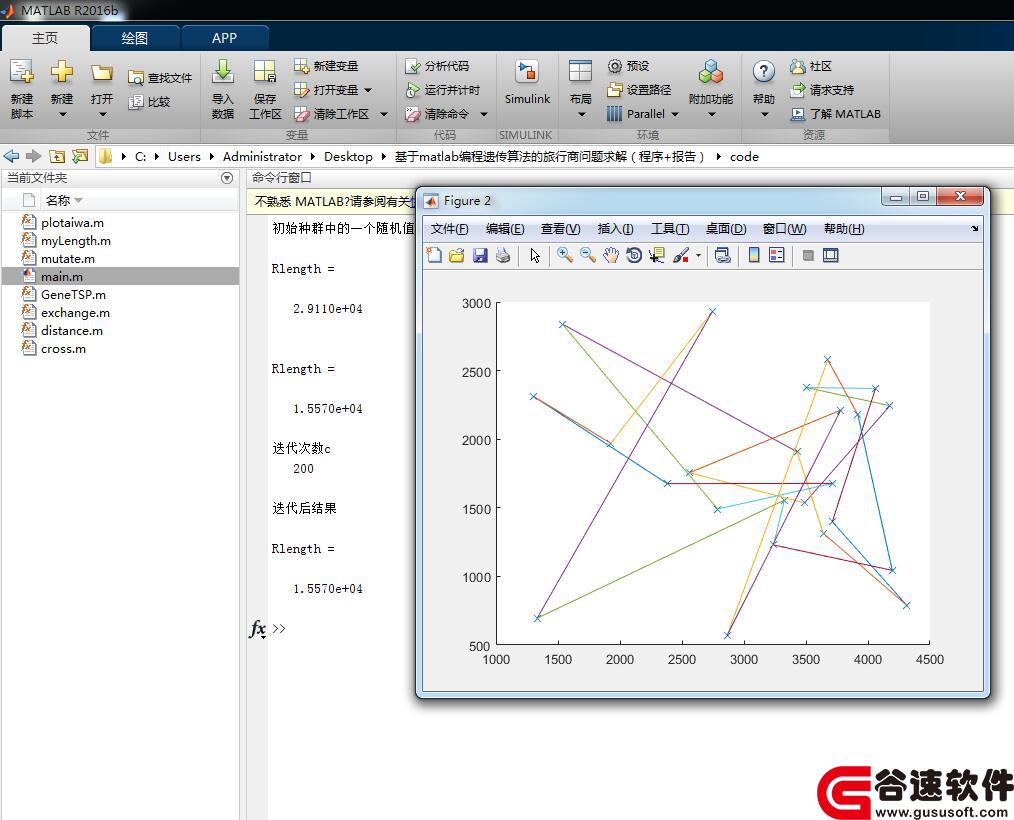The width and height of the screenshot is (1014, 820).
Task: Expand the Open (打开) dropdown
Action: [102, 114]
